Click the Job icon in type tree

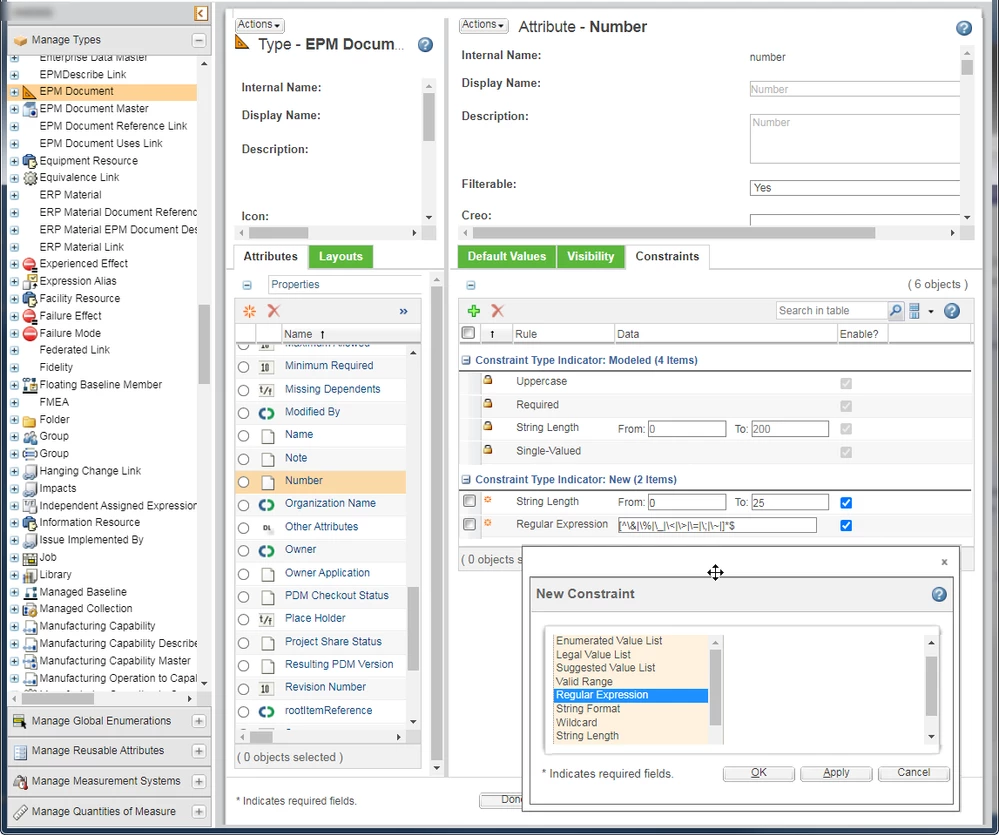click(x=30, y=559)
